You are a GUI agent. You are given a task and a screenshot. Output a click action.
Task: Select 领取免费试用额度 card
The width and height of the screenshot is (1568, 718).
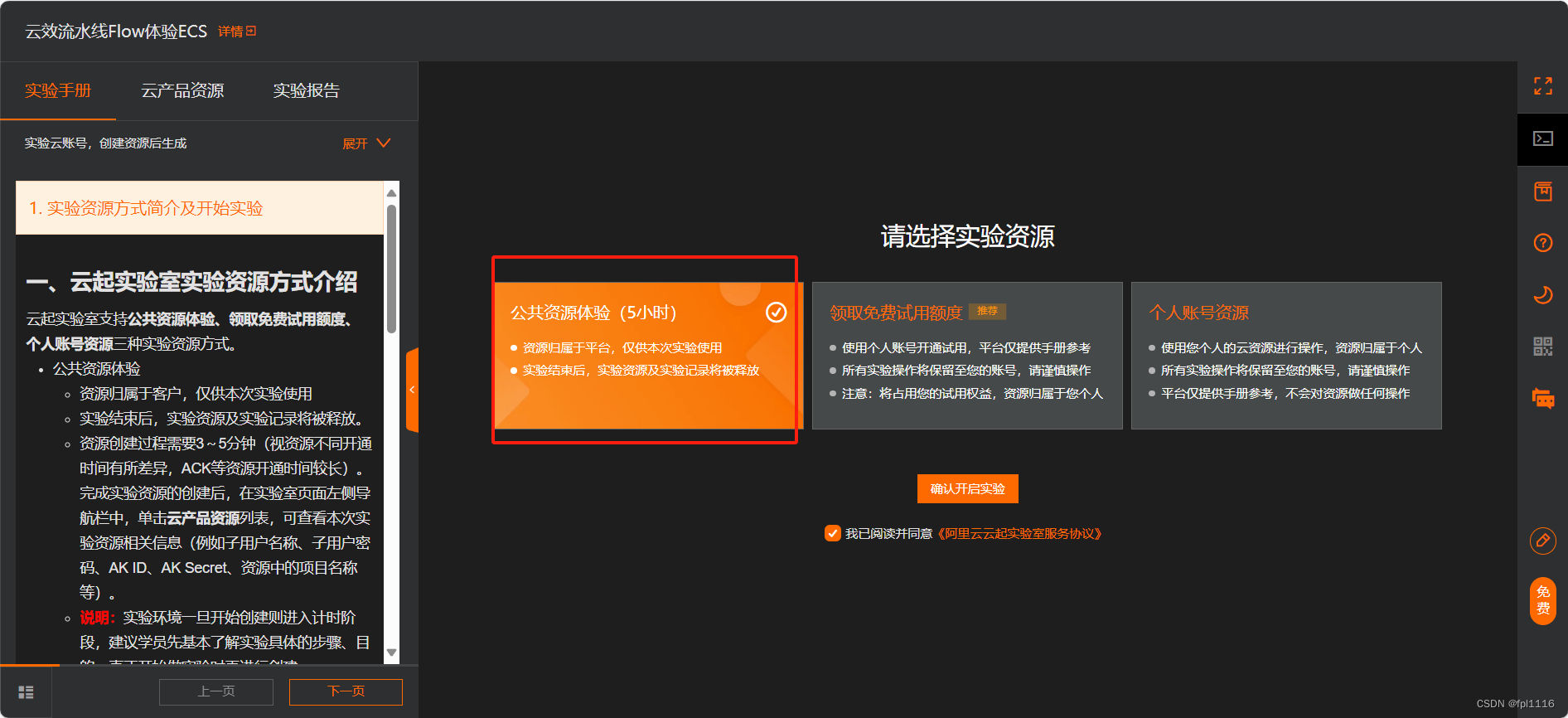(967, 356)
